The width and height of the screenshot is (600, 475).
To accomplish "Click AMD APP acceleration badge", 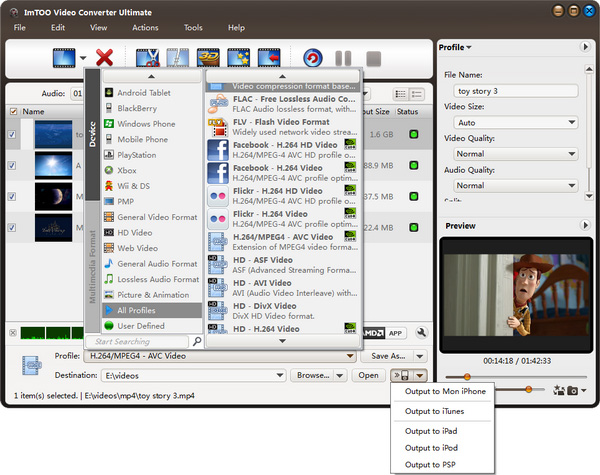I will click(x=385, y=333).
